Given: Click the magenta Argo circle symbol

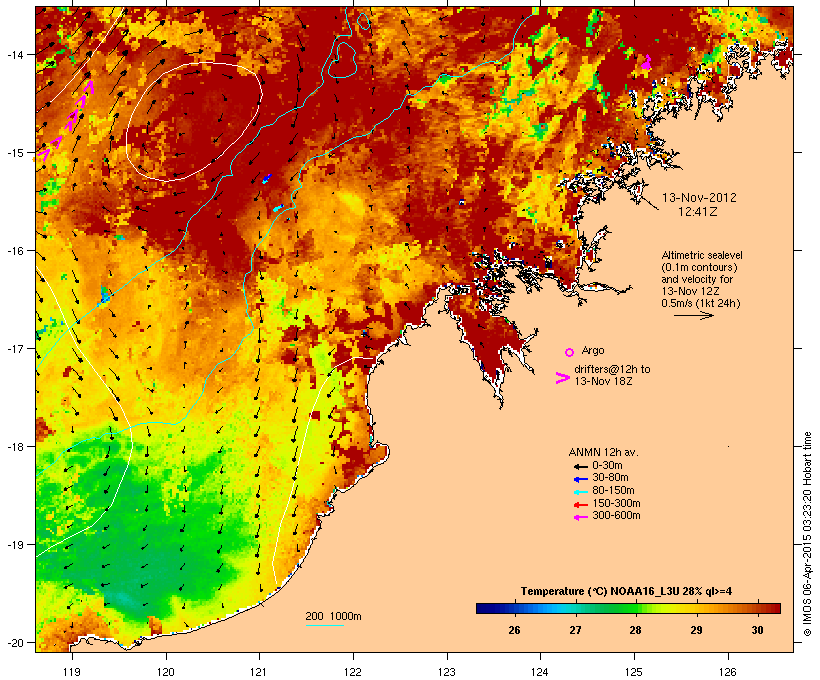Looking at the screenshot, I should 570,352.
